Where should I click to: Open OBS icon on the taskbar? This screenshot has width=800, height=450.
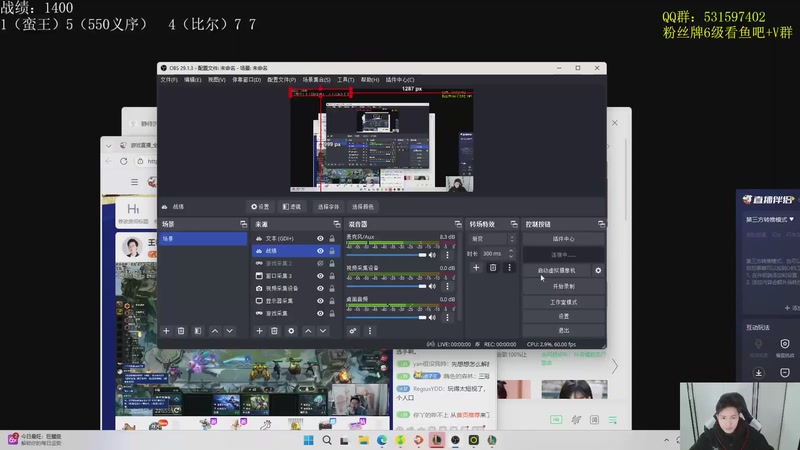point(455,440)
